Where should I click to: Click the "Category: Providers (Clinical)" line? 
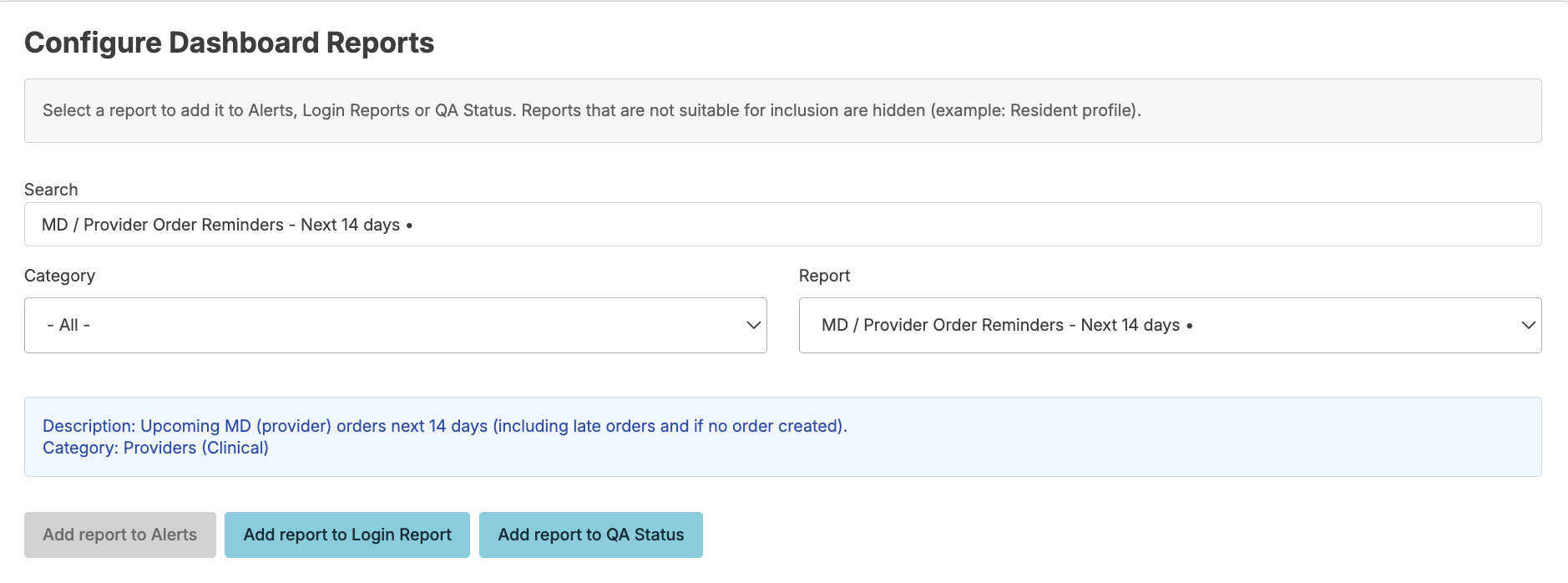coord(155,448)
